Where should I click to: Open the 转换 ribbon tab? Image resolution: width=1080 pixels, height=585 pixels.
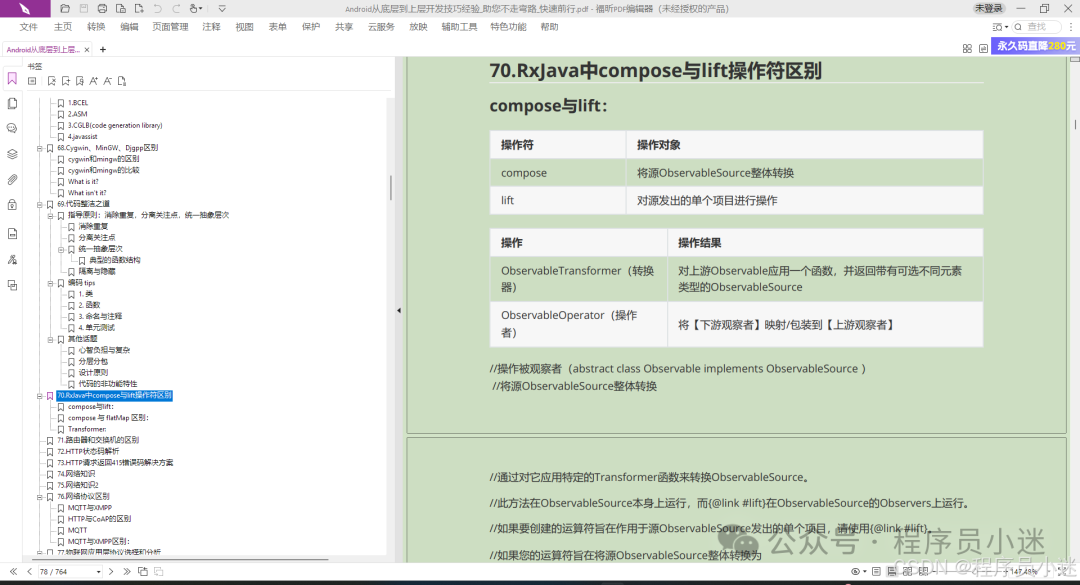pyautogui.click(x=96, y=27)
